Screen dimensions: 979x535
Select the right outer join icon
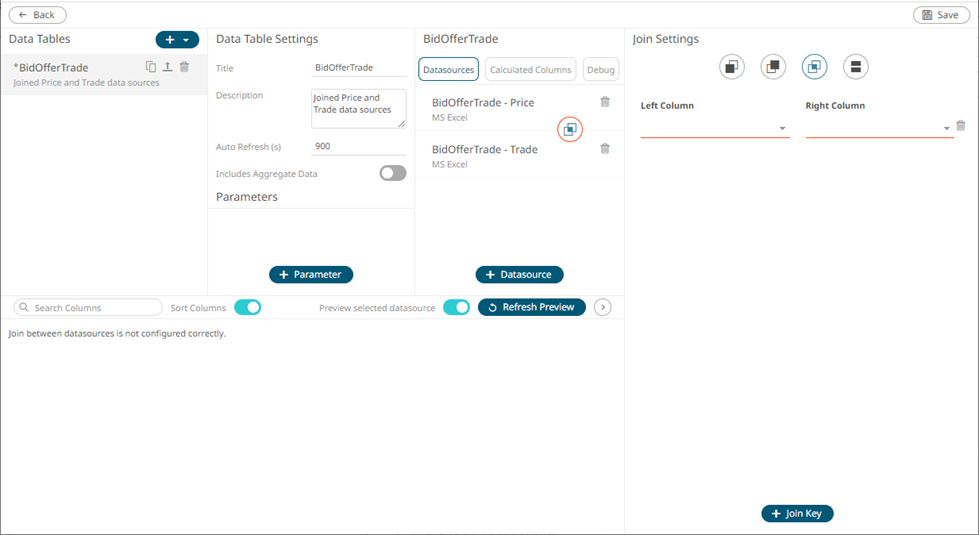[x=773, y=67]
